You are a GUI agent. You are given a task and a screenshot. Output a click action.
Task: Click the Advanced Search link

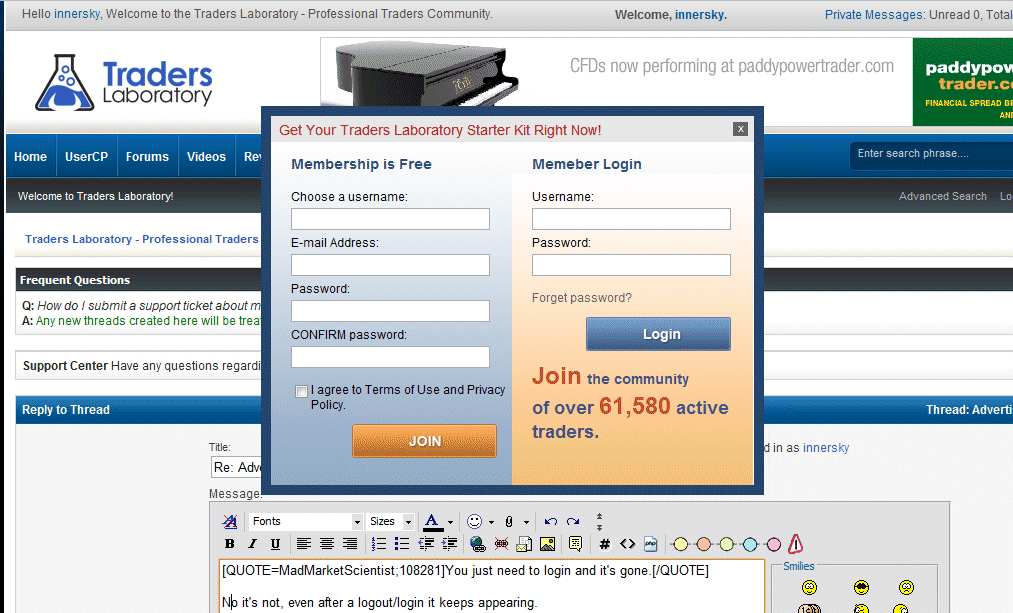tap(943, 196)
